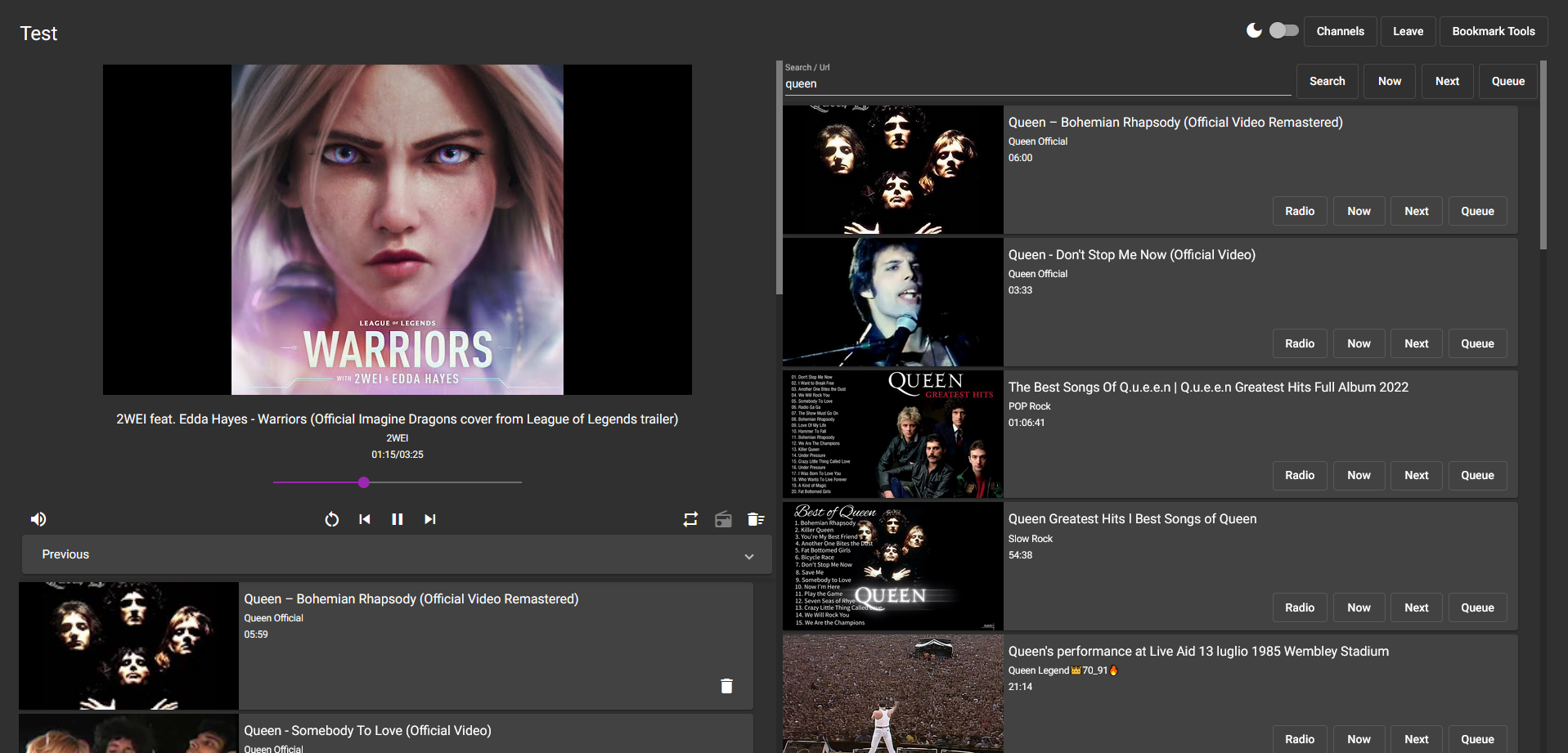This screenshot has height=753, width=1568.
Task: Click Queen Greatest Hits 2022 album thumbnail
Action: 893,434
